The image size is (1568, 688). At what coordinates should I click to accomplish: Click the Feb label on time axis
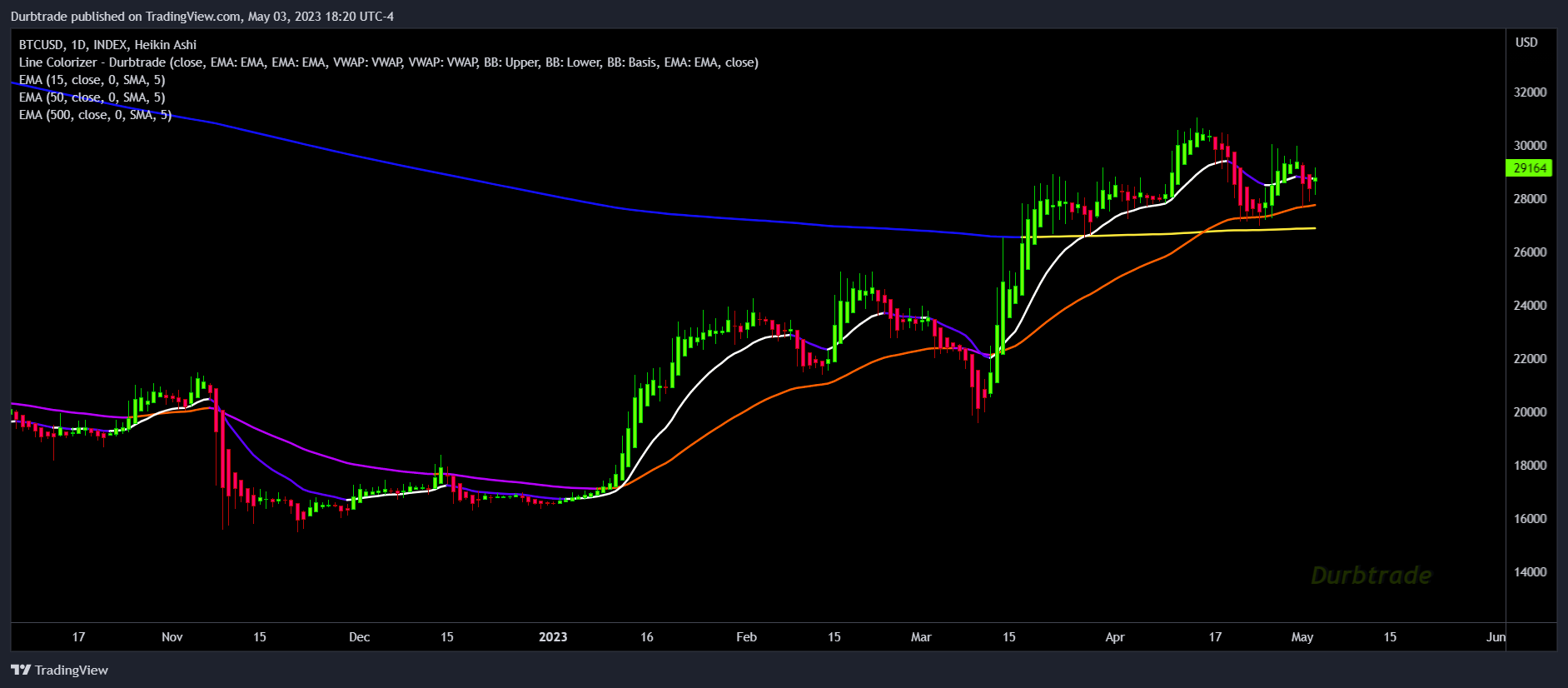746,636
